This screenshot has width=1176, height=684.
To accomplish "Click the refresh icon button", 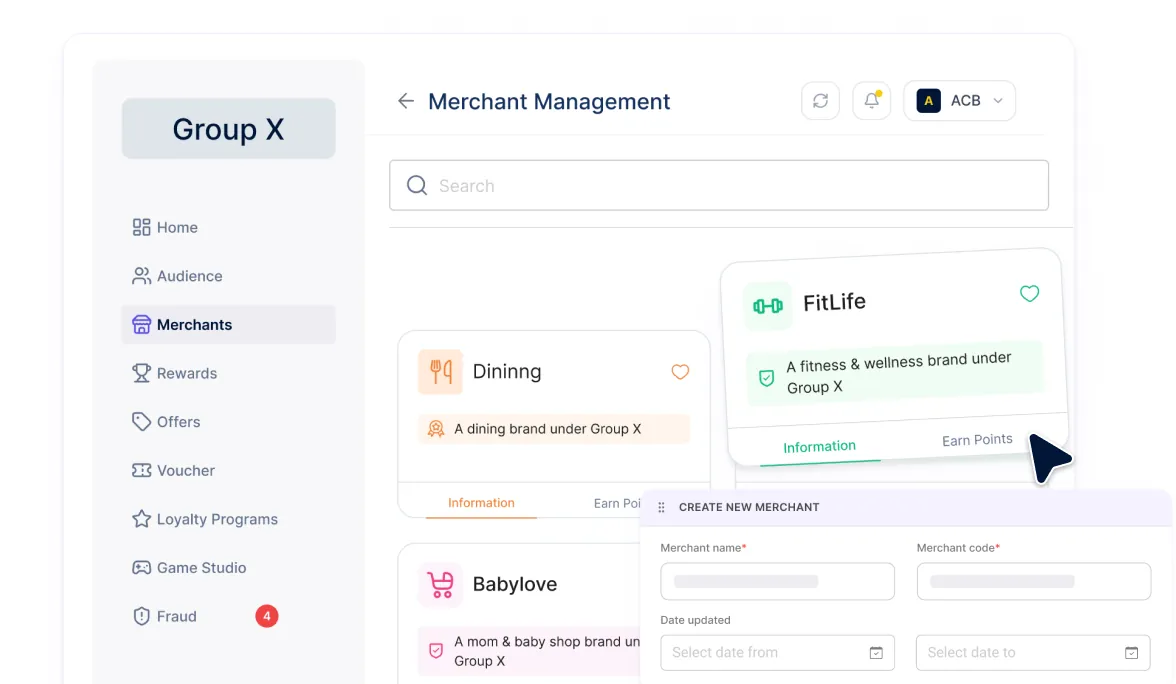I will tap(820, 100).
